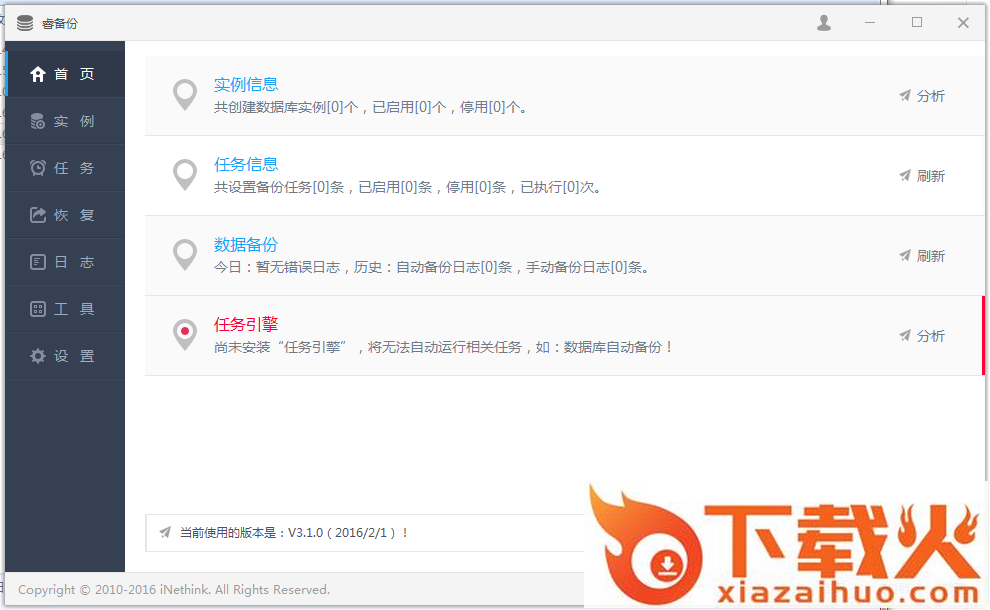Click the 任务信息 heading link
This screenshot has height=610, width=990.
[x=246, y=165]
